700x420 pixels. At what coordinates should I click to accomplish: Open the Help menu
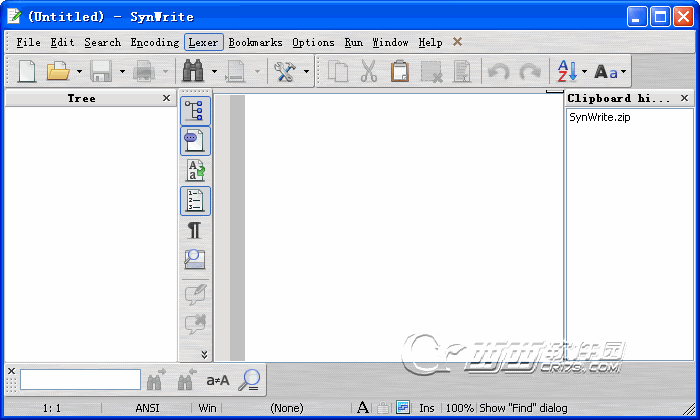tap(430, 42)
